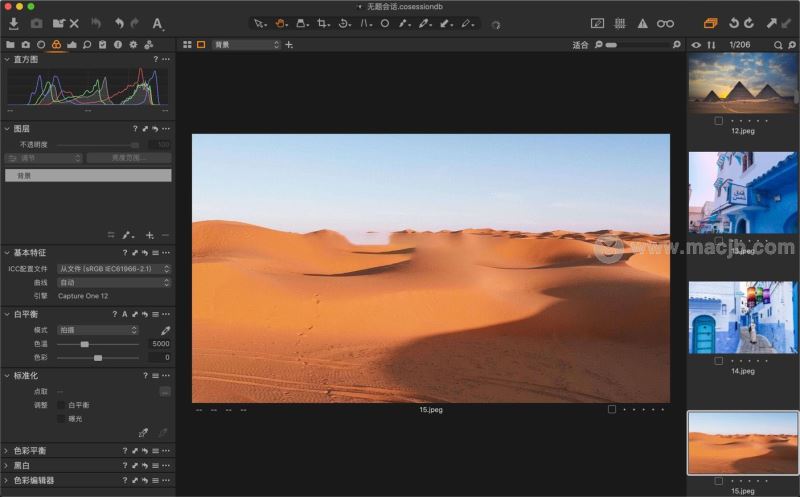Toggle the grid overlay icon
This screenshot has width=800, height=497.
click(x=620, y=23)
